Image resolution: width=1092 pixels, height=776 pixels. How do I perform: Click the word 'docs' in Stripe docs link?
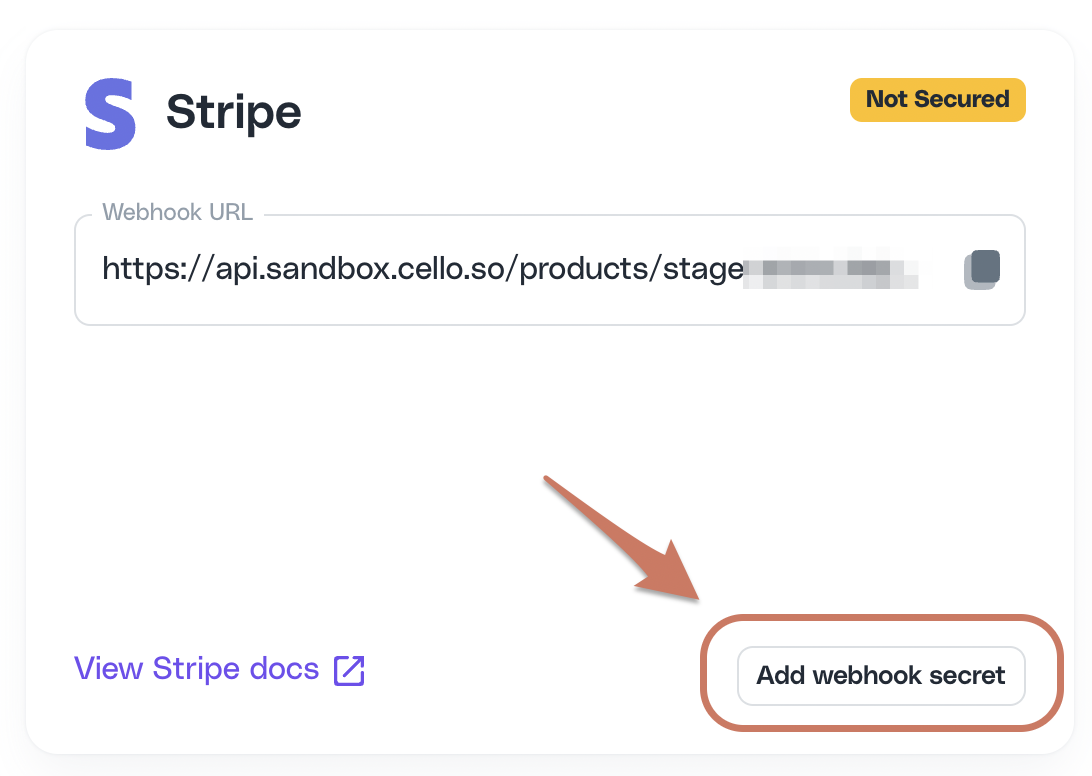[x=284, y=669]
